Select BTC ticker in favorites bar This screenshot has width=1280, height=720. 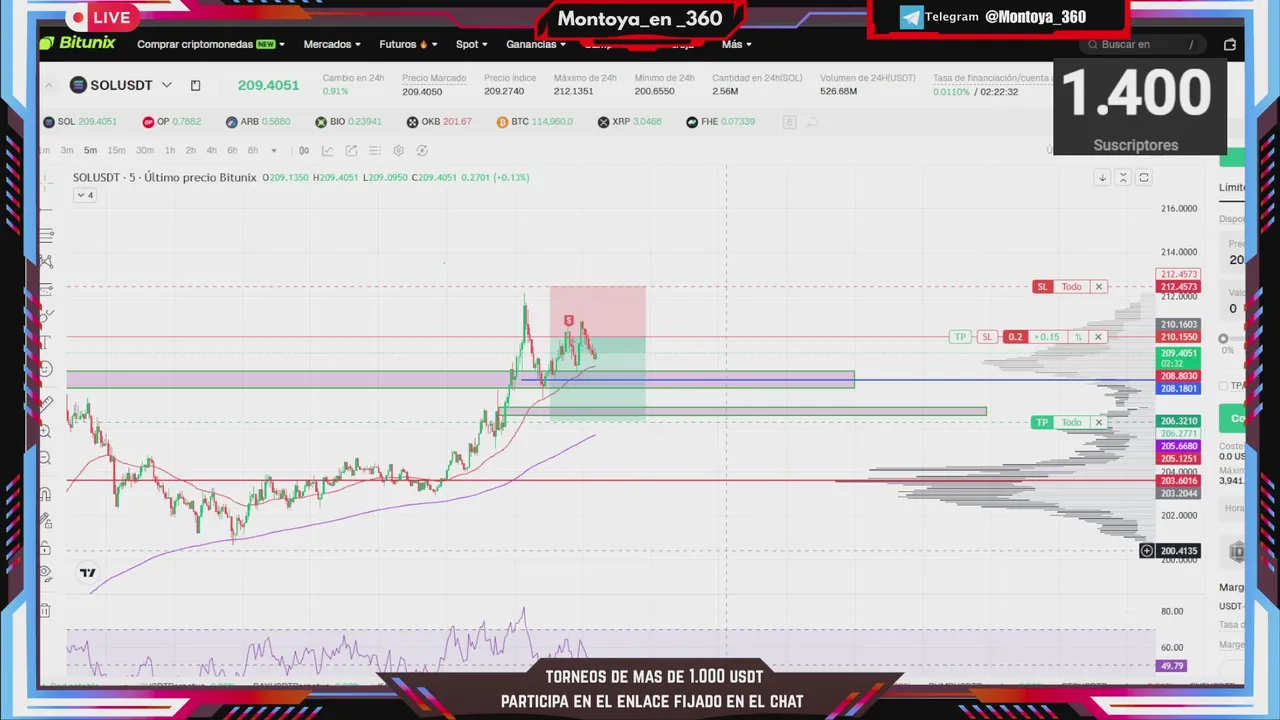pyautogui.click(x=535, y=122)
